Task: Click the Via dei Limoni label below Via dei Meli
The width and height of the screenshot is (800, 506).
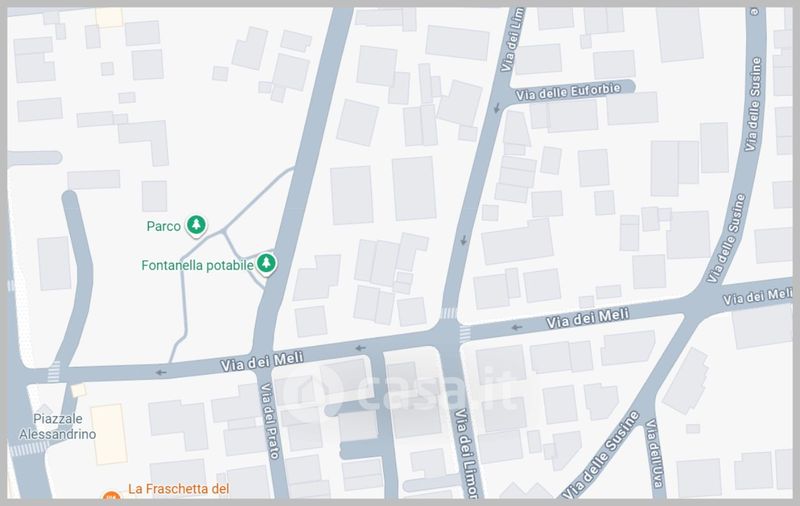Action: (x=465, y=450)
